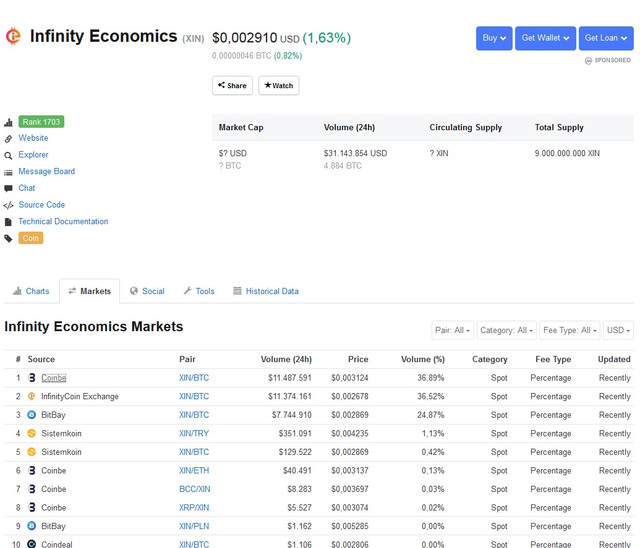This screenshot has height=548, width=640.
Task: Open the Technical Documentation link
Action: 63,222
